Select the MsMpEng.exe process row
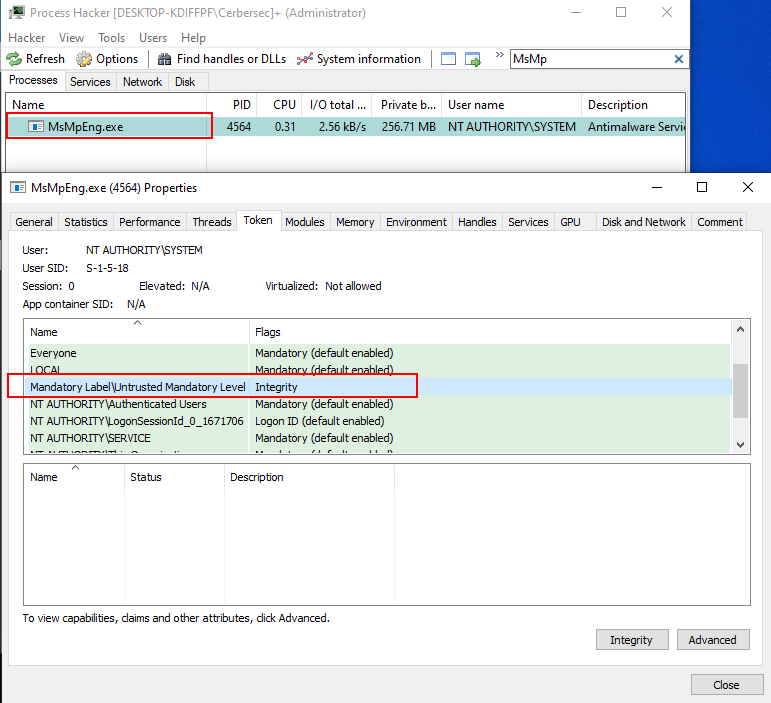771x703 pixels. tap(346, 127)
